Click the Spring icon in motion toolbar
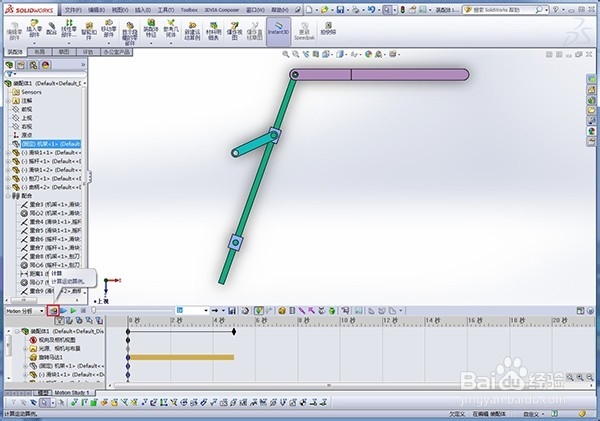The width and height of the screenshot is (600, 421). (292, 310)
